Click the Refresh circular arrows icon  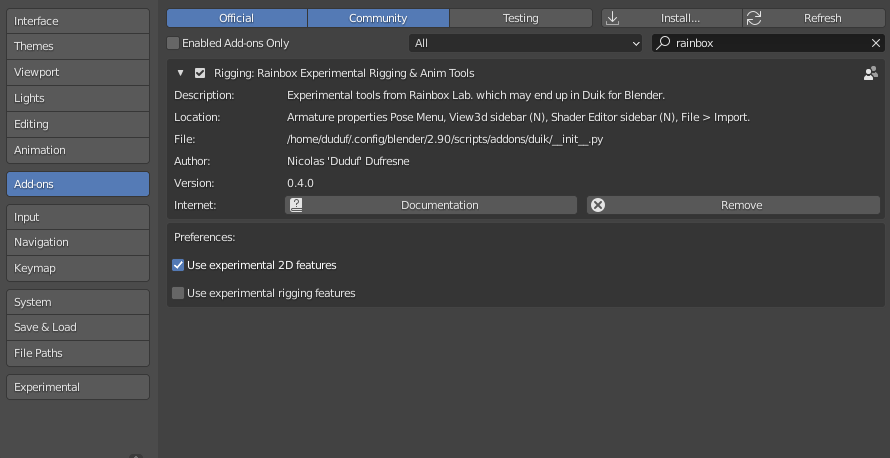tap(754, 18)
